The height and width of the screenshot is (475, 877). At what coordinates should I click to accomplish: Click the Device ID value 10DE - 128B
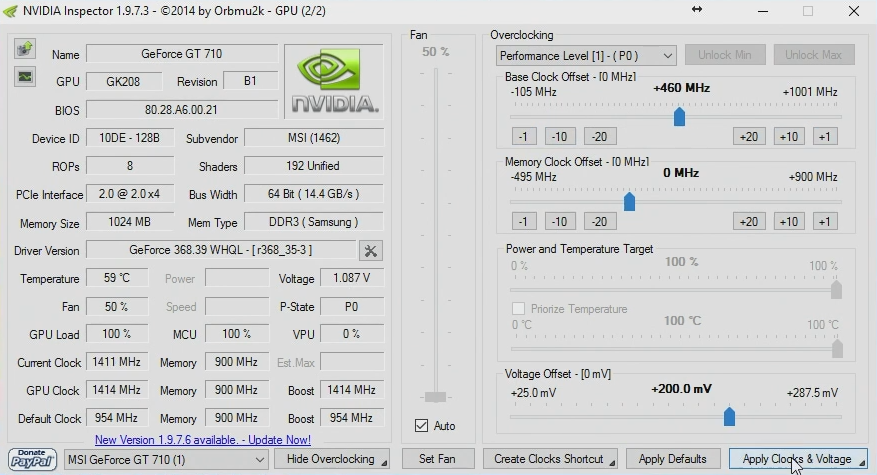(x=130, y=138)
